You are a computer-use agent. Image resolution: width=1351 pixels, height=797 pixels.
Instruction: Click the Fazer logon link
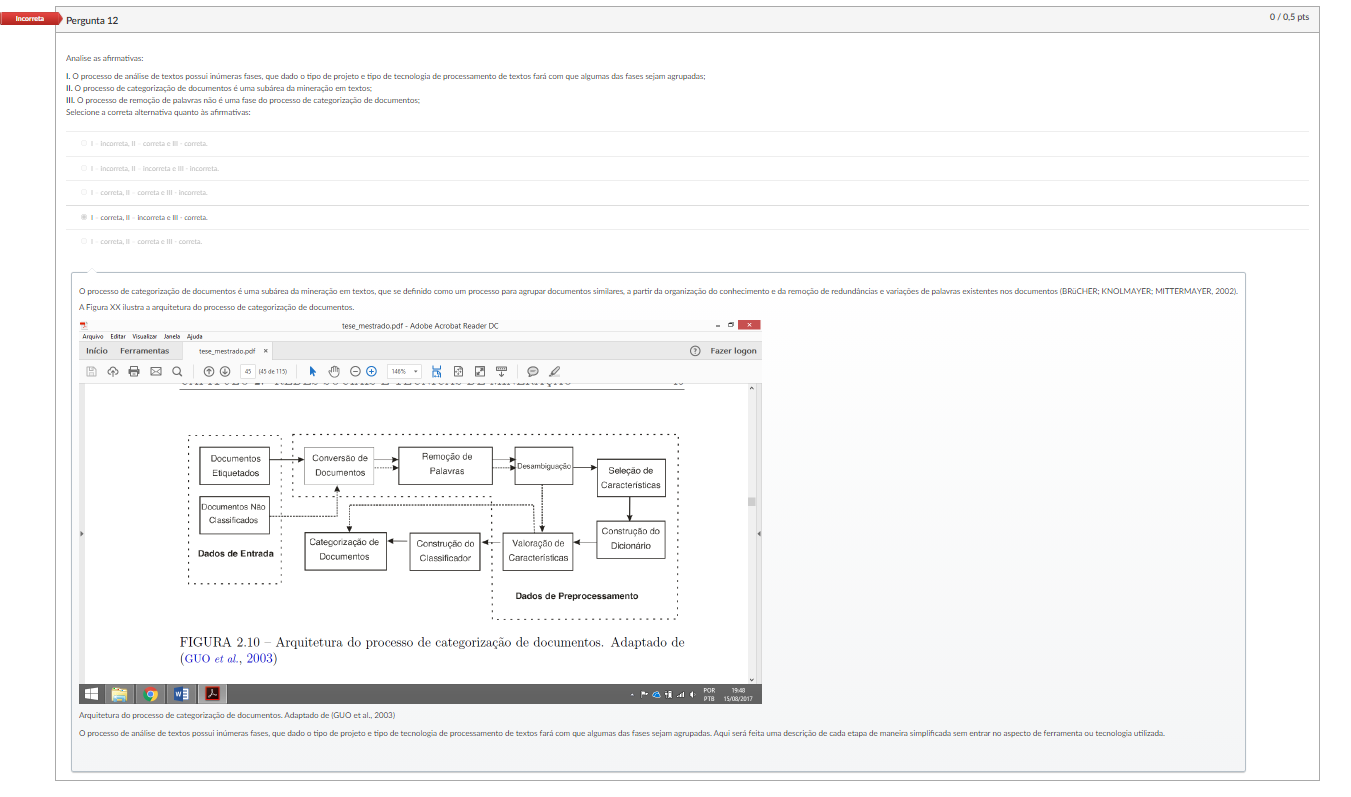(734, 351)
